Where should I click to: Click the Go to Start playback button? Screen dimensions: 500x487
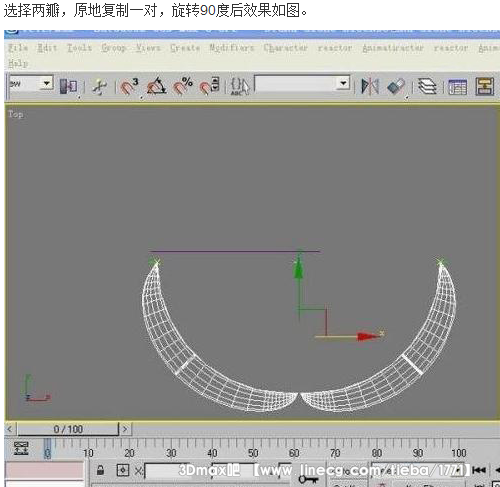(479, 470)
